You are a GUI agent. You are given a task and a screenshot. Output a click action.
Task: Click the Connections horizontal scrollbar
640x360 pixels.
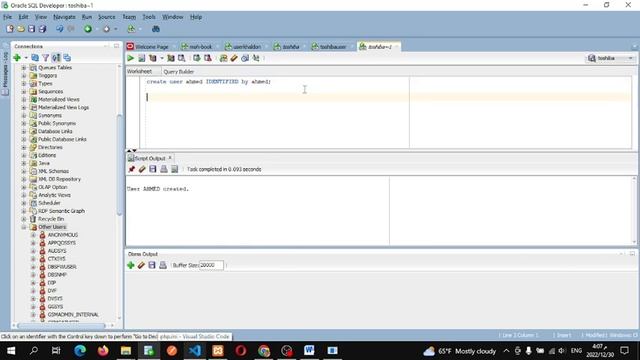[61, 325]
